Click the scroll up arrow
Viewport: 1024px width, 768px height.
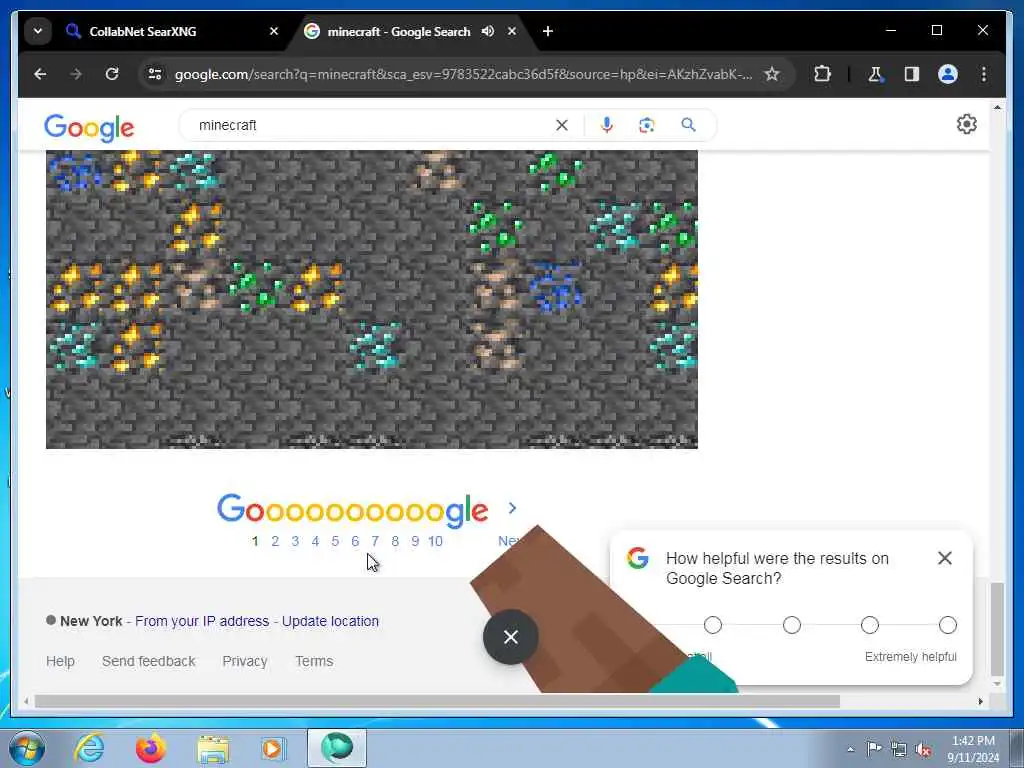pos(997,106)
